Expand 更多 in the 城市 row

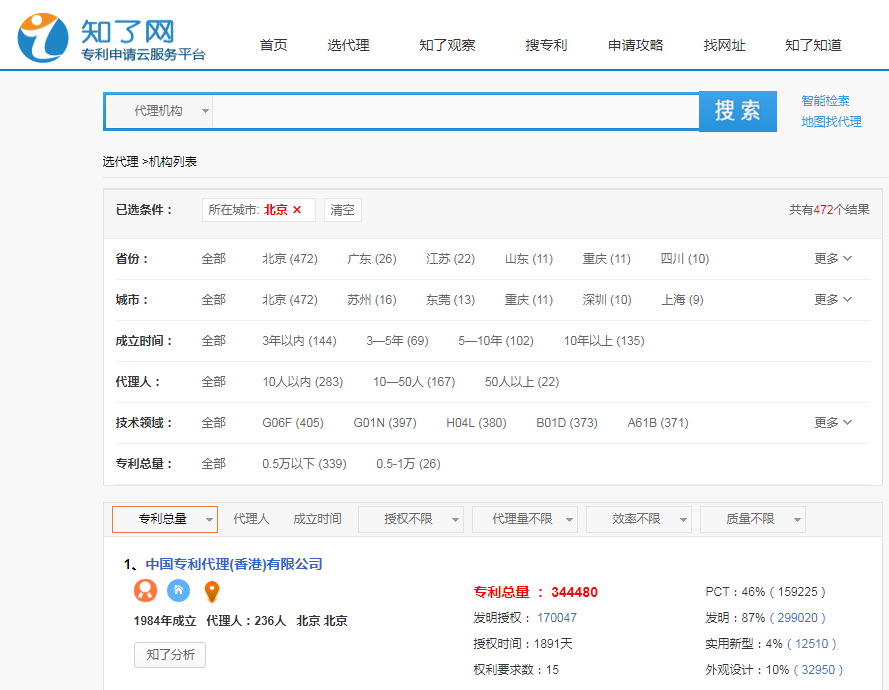coord(833,299)
